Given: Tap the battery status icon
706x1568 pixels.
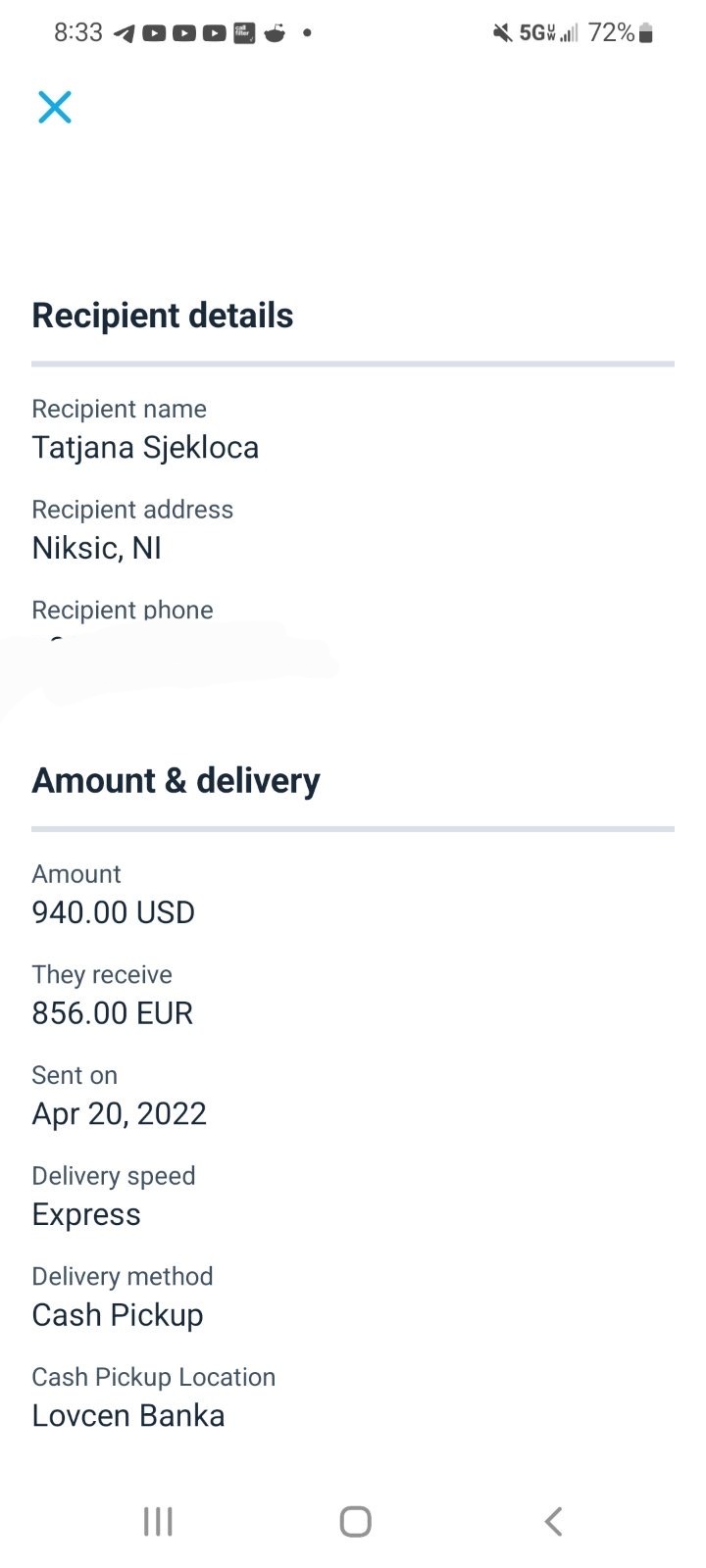Looking at the screenshot, I should (645, 33).
